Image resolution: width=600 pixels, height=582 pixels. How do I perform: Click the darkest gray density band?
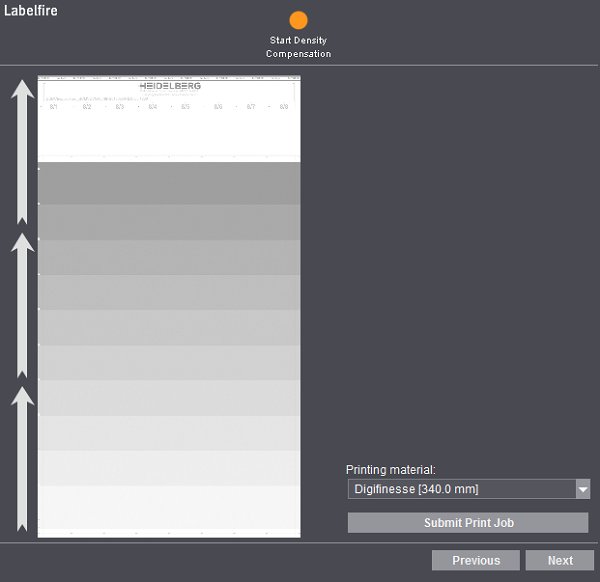click(169, 183)
